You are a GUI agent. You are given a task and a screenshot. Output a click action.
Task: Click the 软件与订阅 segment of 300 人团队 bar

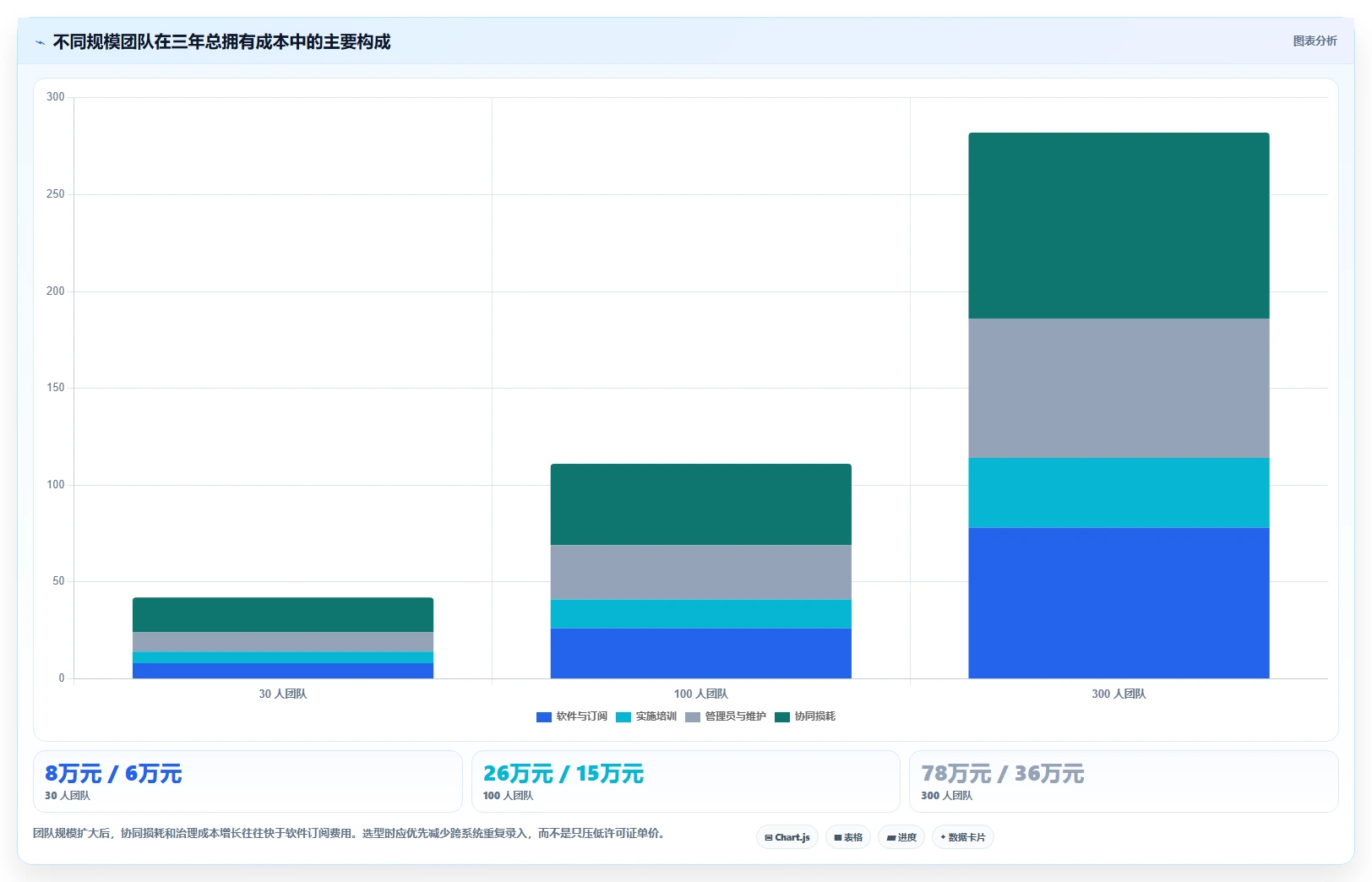coord(1119,603)
